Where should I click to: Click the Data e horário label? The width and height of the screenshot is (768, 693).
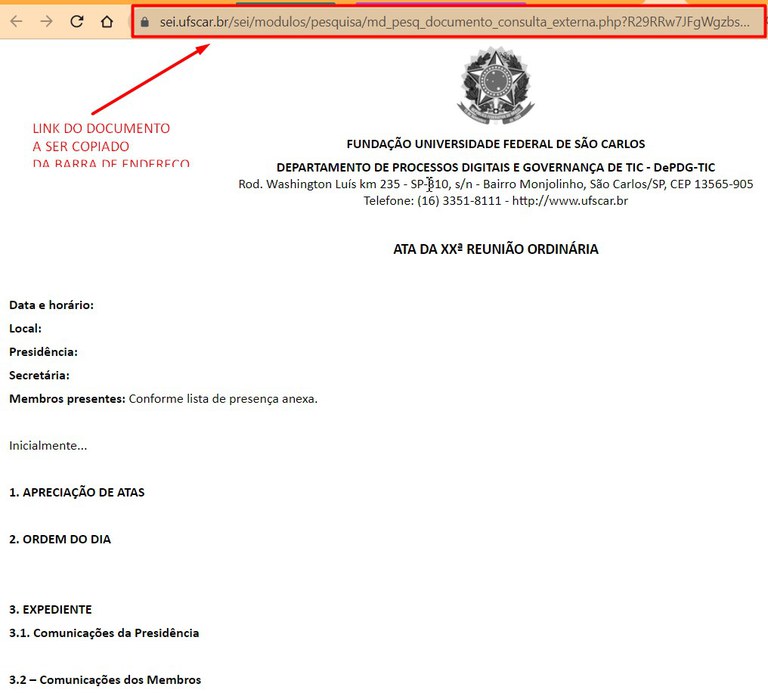51,305
